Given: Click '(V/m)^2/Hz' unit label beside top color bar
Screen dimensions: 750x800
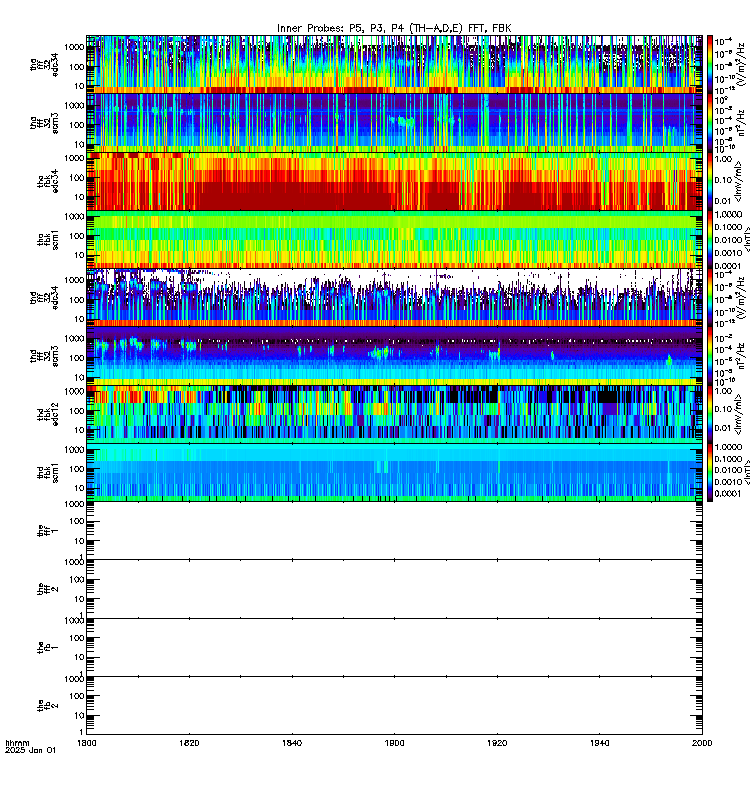Looking at the screenshot, I should (741, 65).
